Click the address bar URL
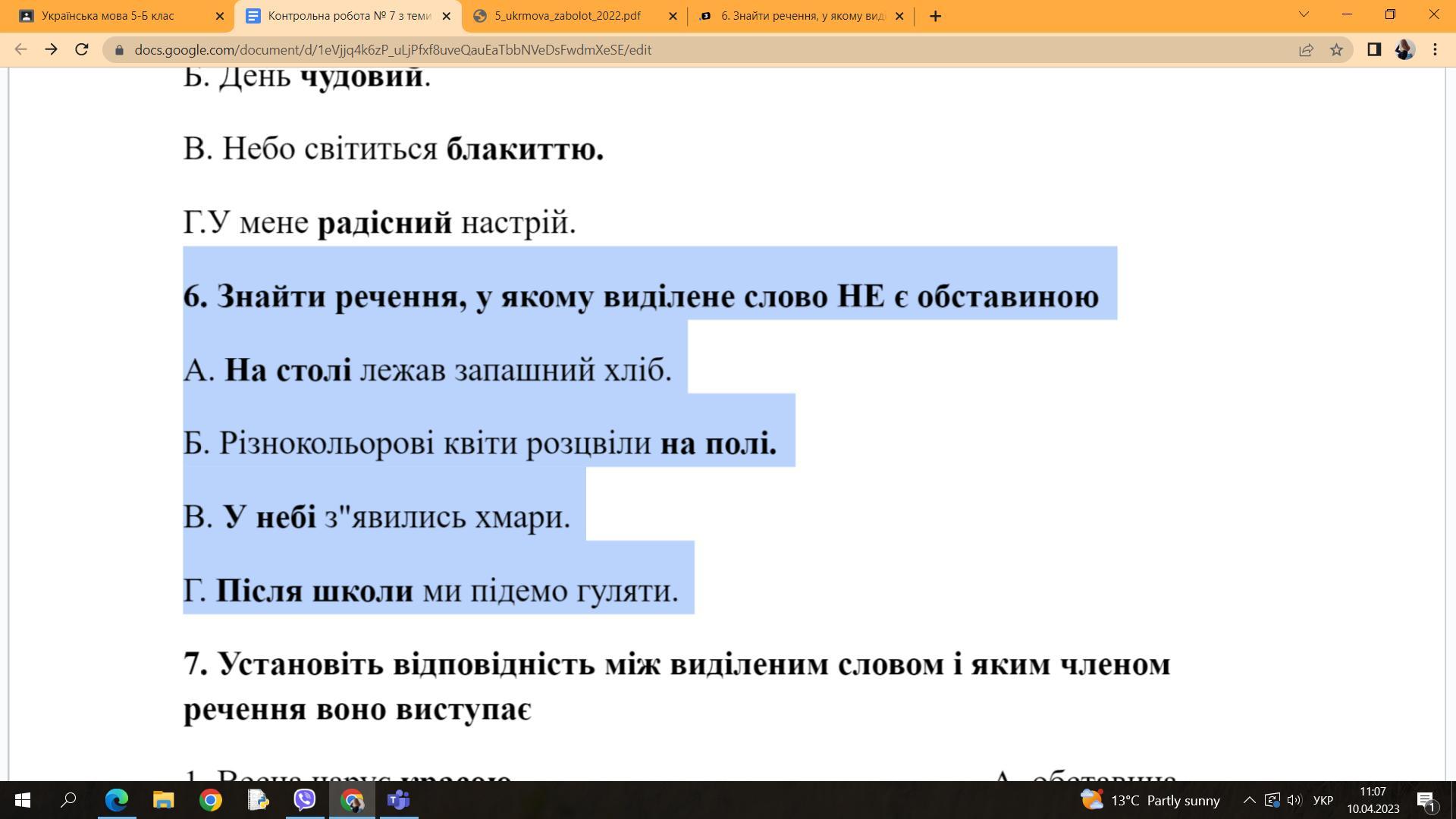Image resolution: width=1456 pixels, height=819 pixels. click(x=392, y=50)
